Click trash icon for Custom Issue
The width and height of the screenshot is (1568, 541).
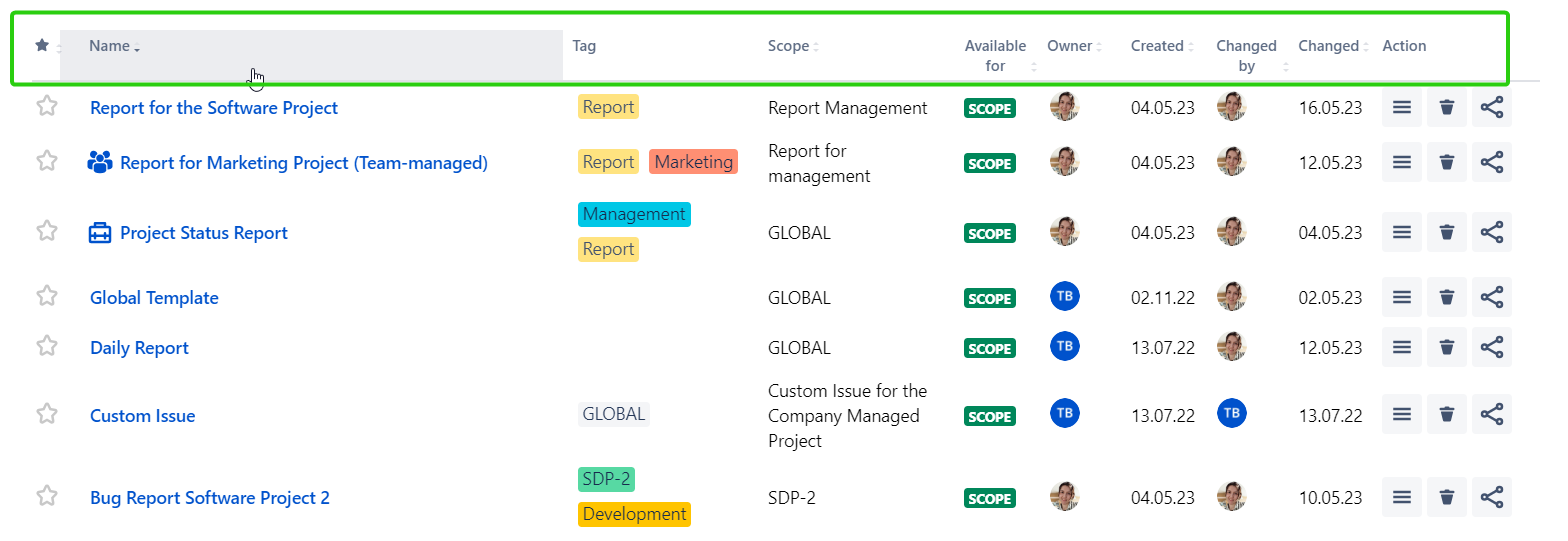[x=1446, y=414]
